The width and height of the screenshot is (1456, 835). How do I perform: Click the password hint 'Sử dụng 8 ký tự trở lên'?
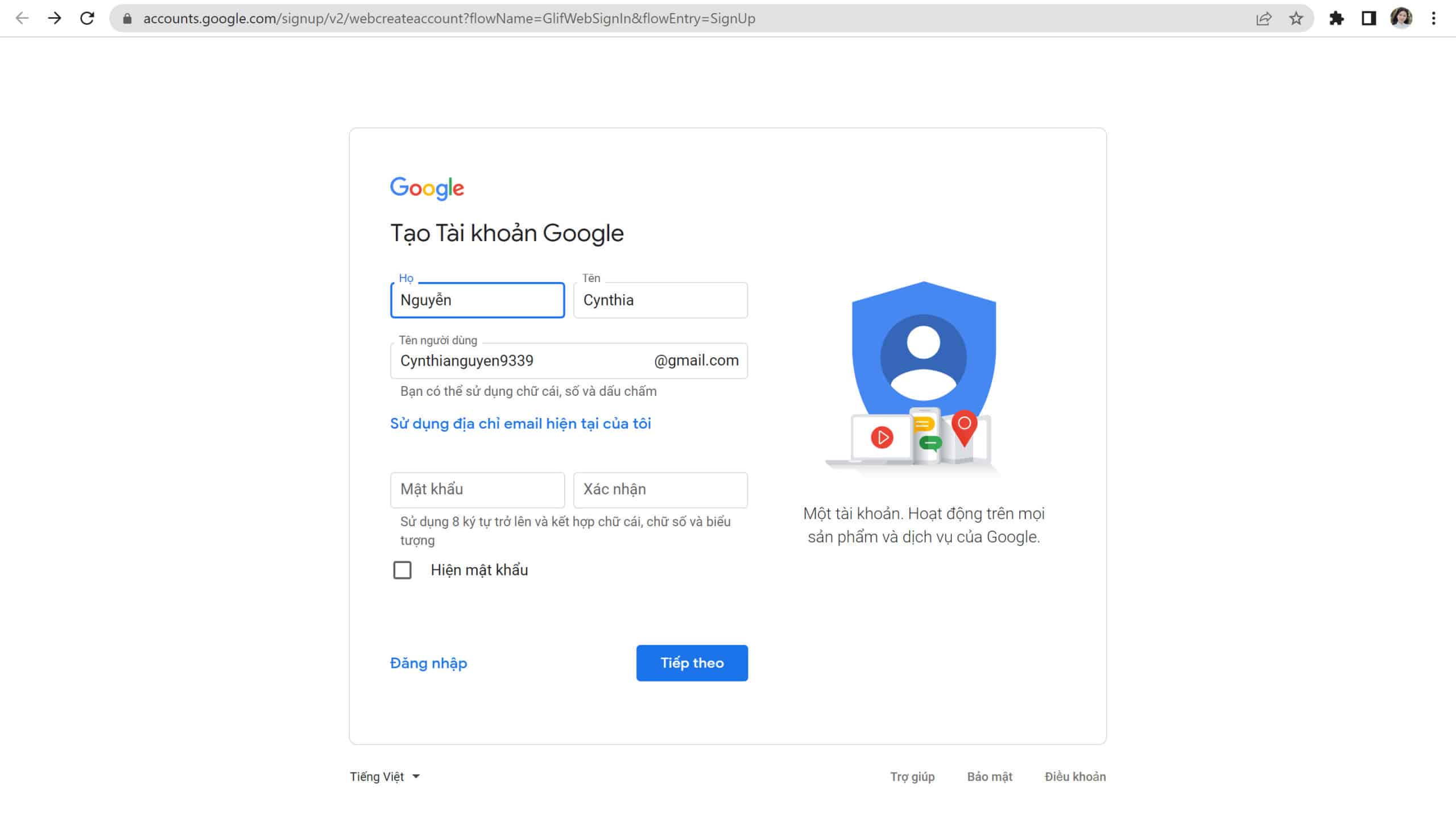565,531
